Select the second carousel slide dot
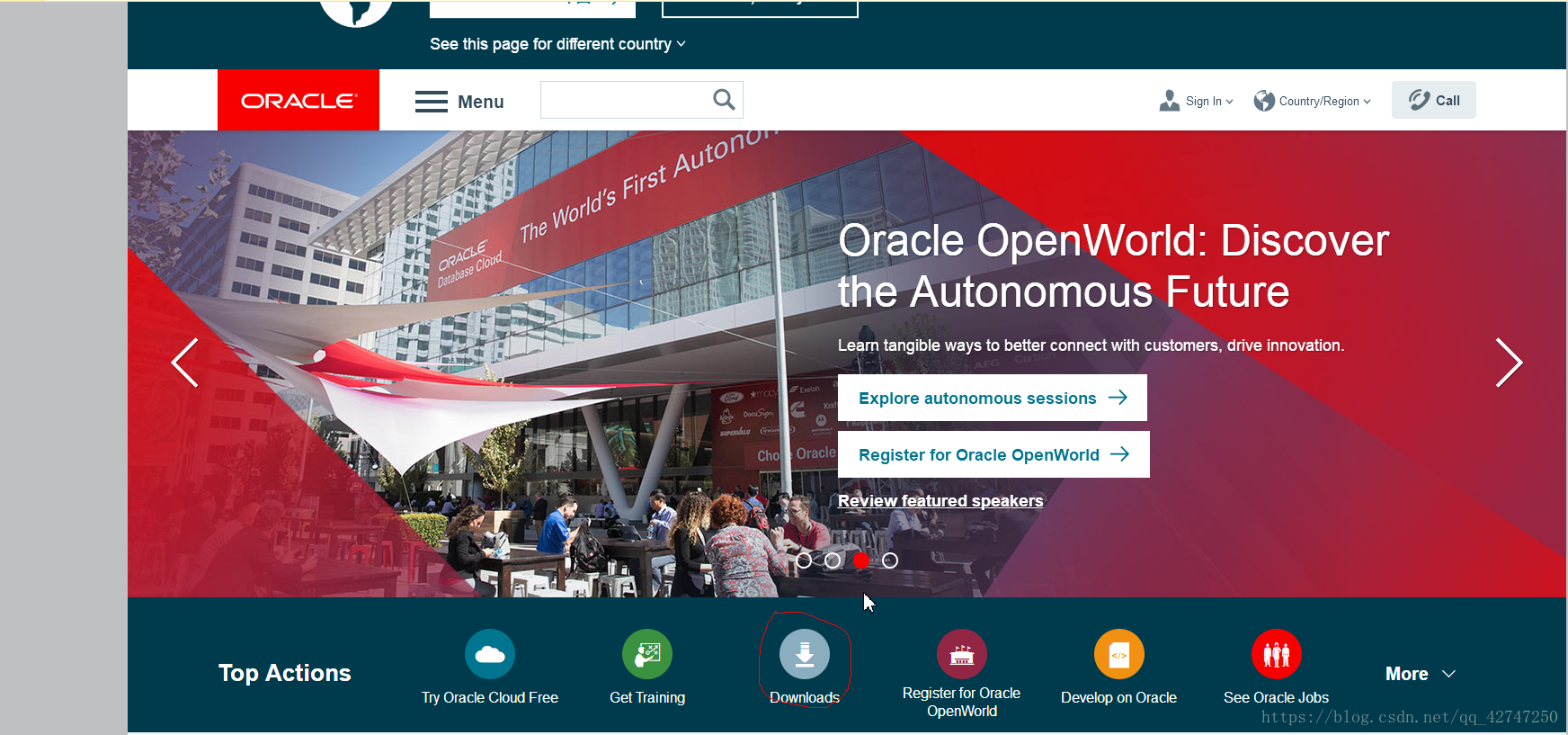 coord(833,560)
